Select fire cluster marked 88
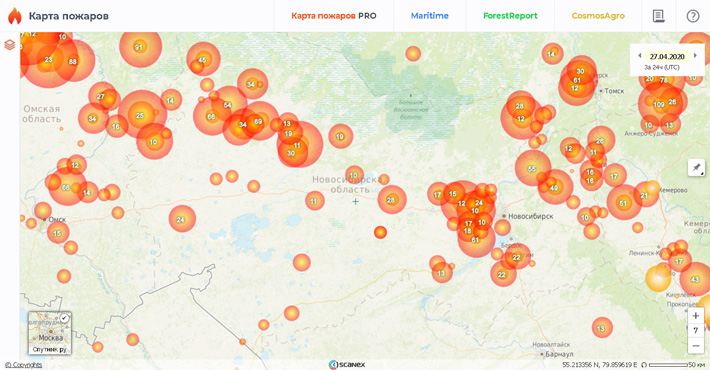Screen dimensions: 710x370 tap(73, 62)
